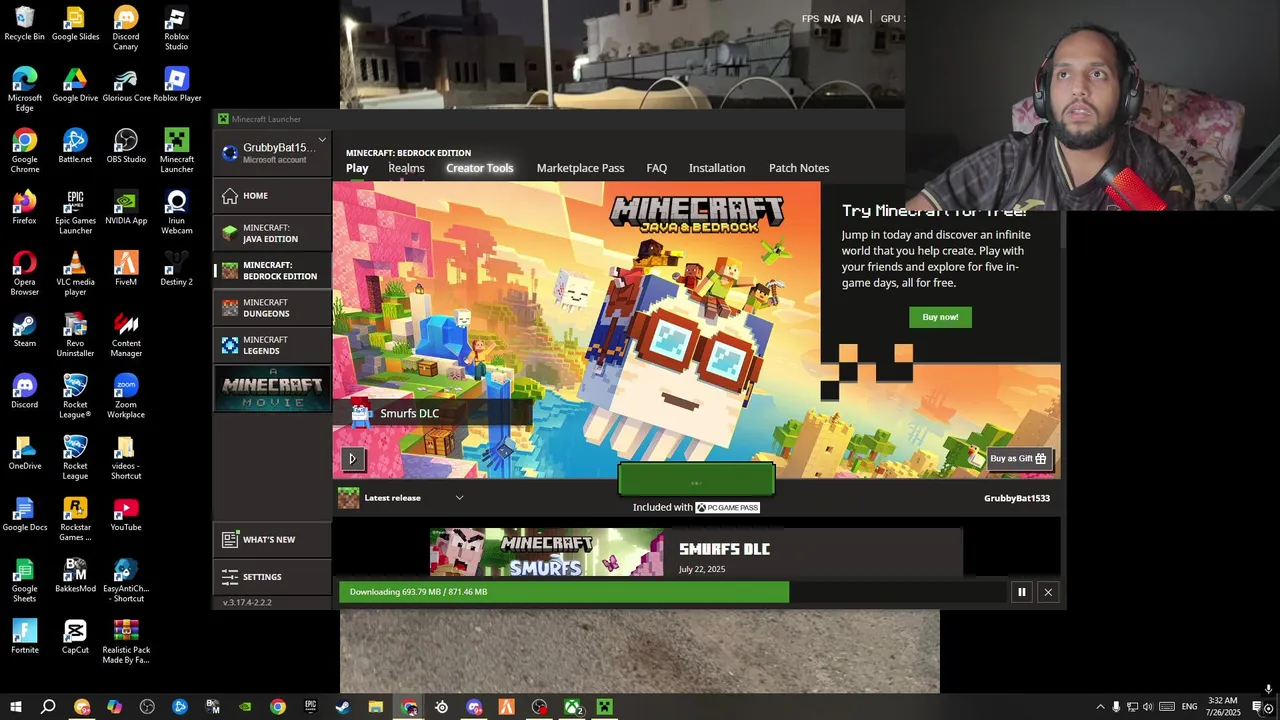
Task: Open VLC media player desktop icon
Action: (75, 273)
